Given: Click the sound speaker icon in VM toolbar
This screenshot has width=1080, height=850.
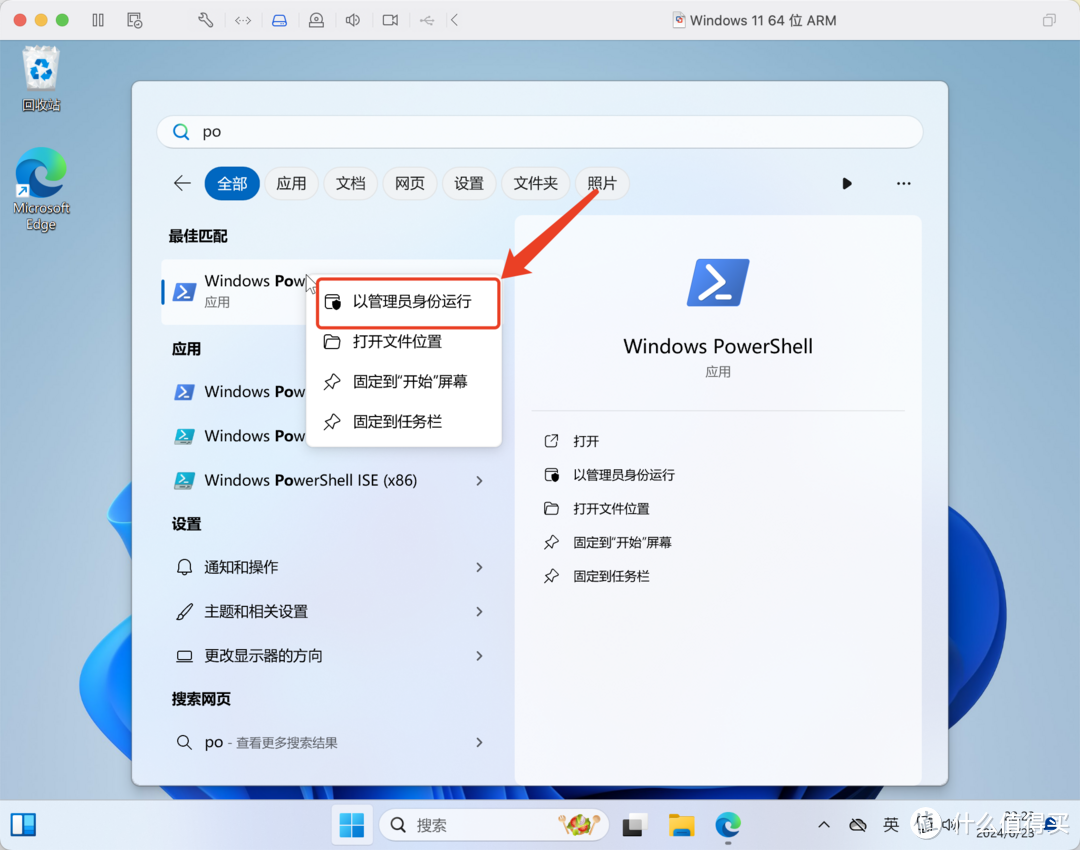Looking at the screenshot, I should tap(353, 20).
